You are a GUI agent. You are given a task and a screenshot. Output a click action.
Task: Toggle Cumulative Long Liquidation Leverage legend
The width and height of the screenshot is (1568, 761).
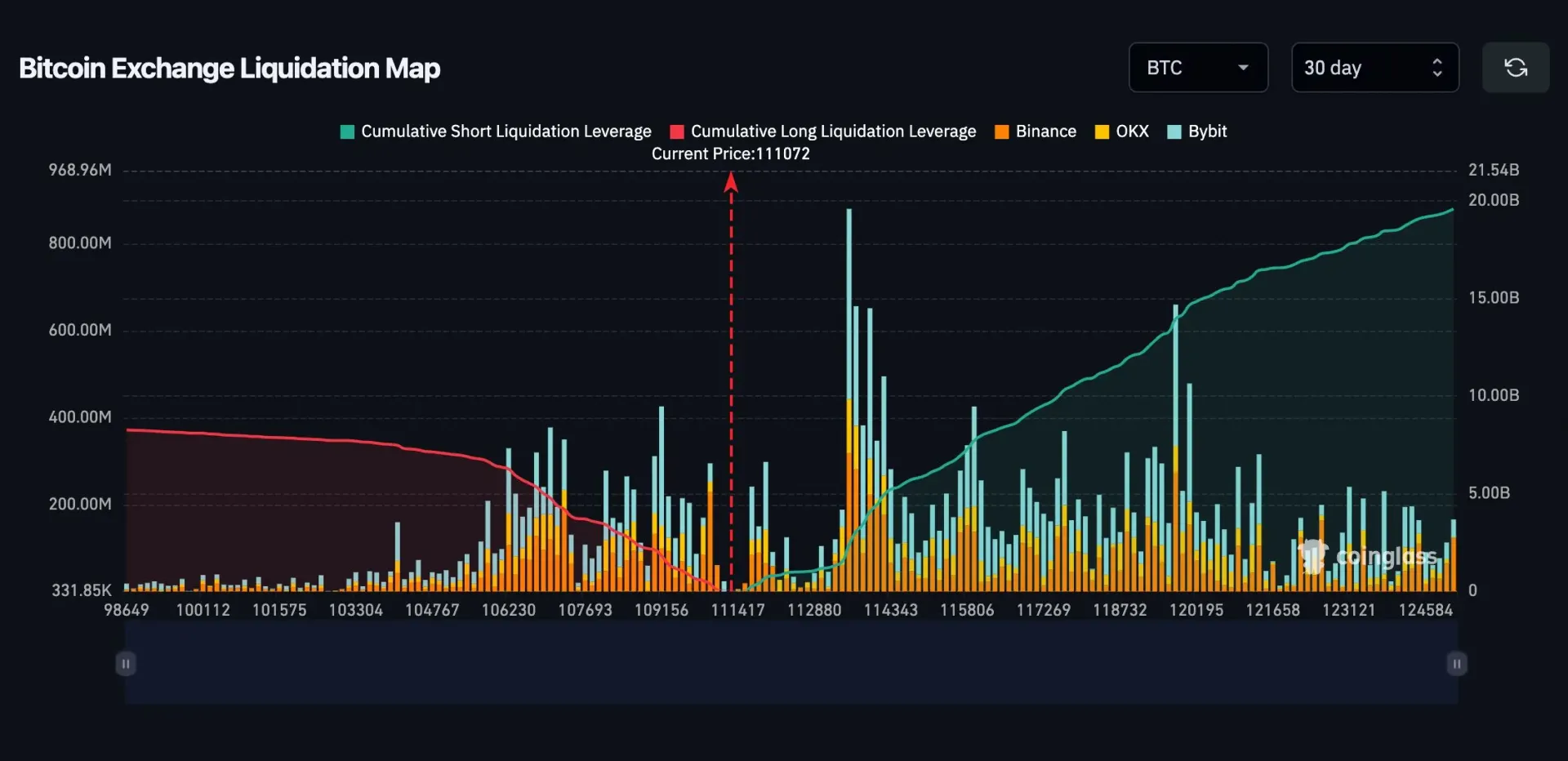click(832, 131)
